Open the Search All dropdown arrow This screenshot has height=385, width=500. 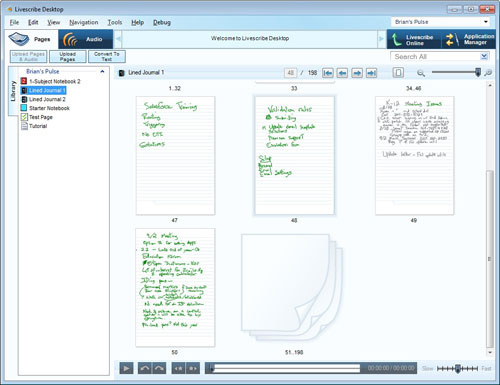pyautogui.click(x=484, y=57)
